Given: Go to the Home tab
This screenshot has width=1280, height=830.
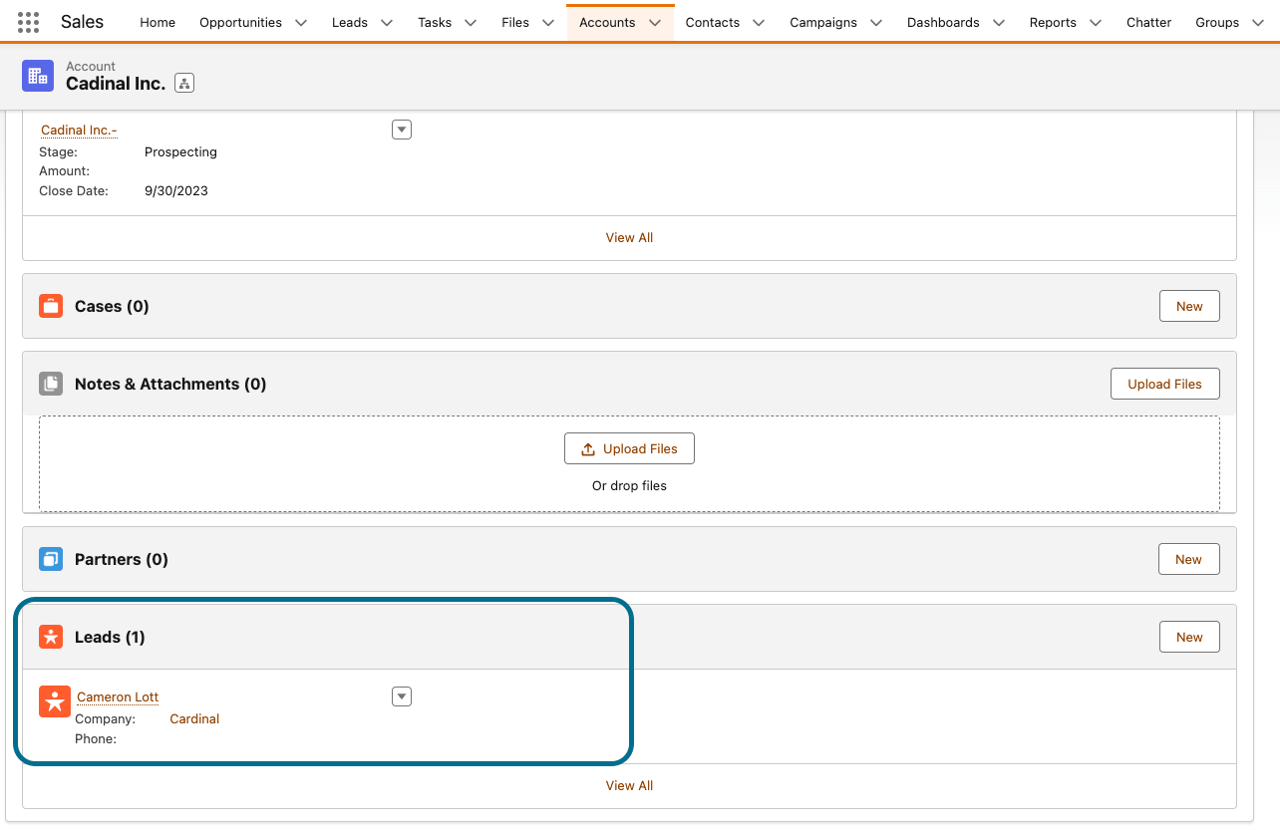Looking at the screenshot, I should point(157,22).
